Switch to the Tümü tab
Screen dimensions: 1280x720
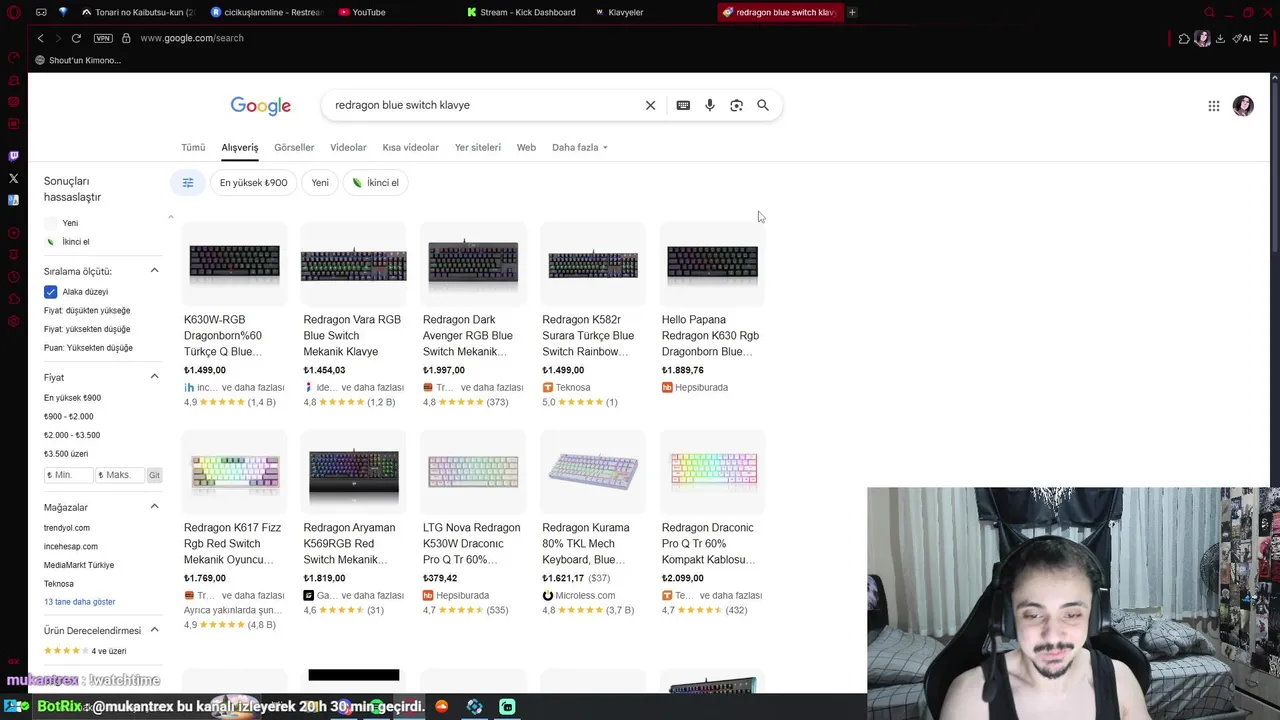click(193, 147)
